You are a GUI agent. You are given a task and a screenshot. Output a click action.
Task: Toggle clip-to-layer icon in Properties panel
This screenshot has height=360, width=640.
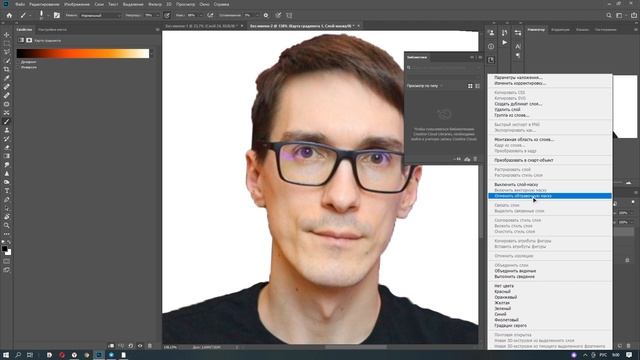[111, 346]
